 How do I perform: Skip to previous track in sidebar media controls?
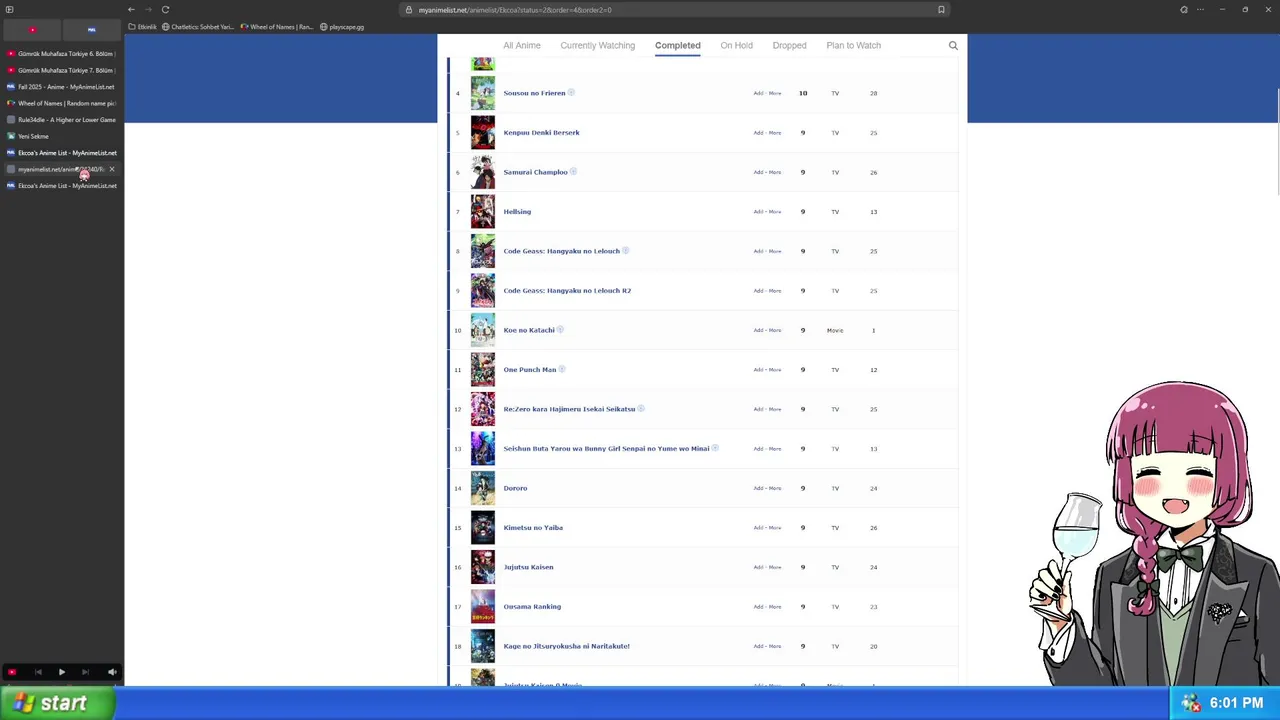click(x=38, y=673)
